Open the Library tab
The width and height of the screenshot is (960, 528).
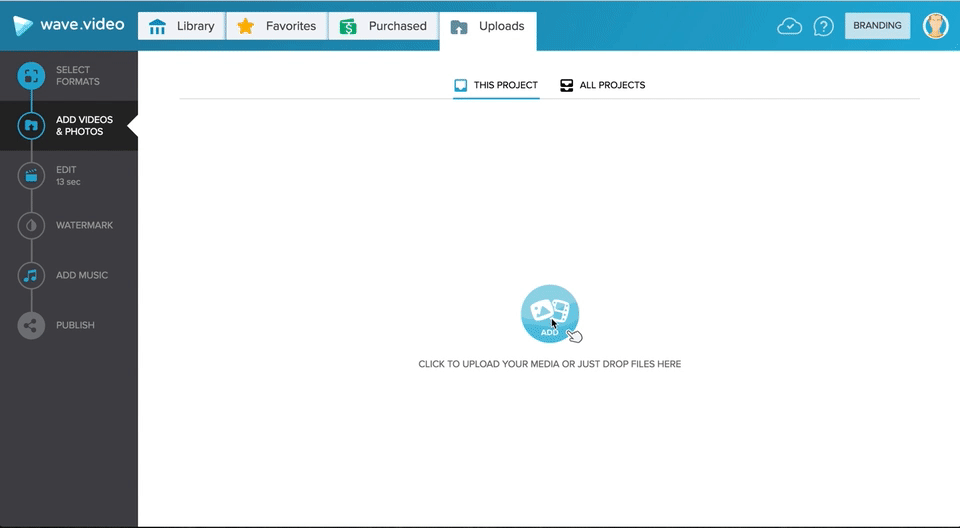coord(181,26)
